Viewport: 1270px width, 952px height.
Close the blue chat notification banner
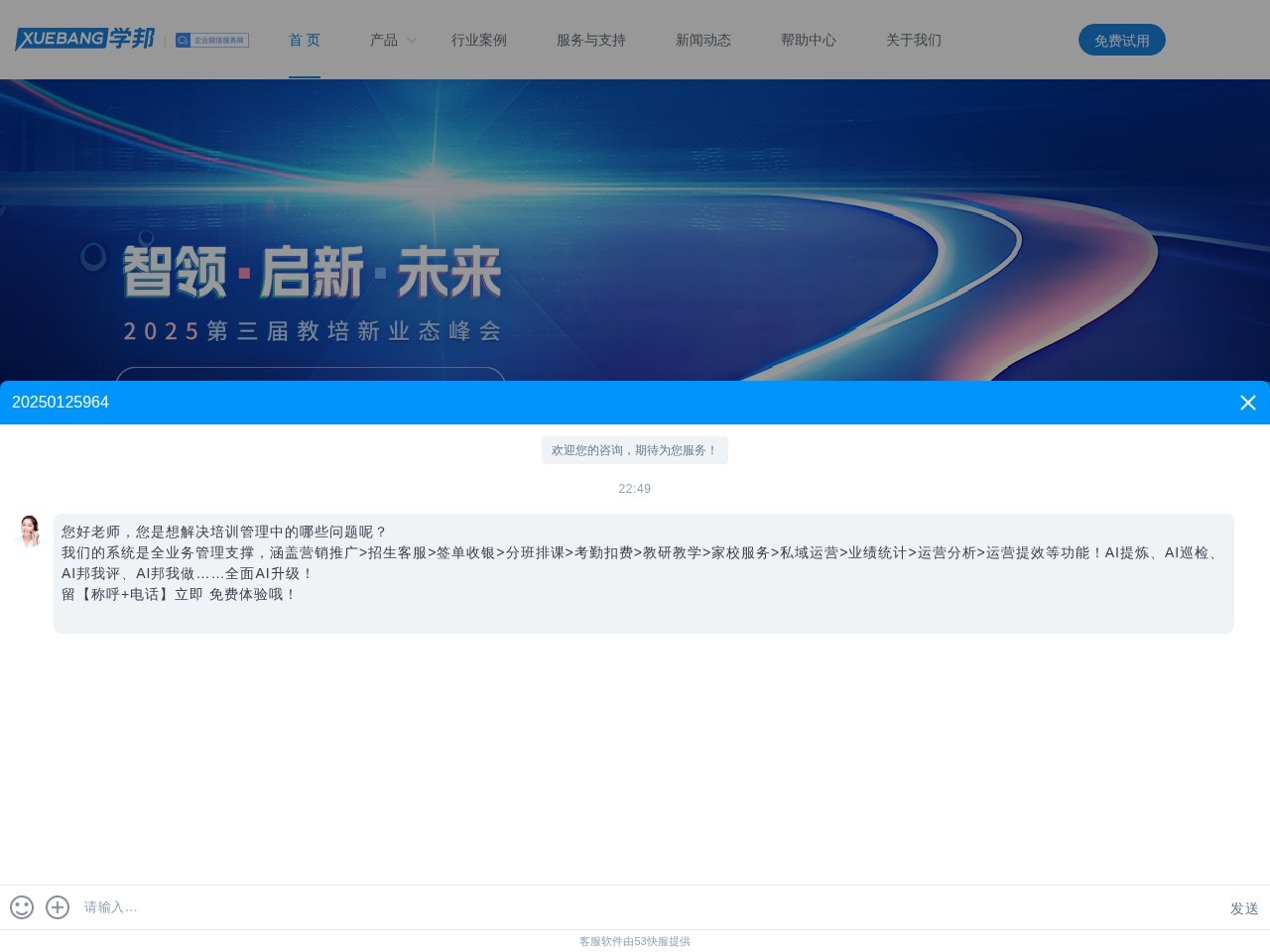coord(1247,403)
